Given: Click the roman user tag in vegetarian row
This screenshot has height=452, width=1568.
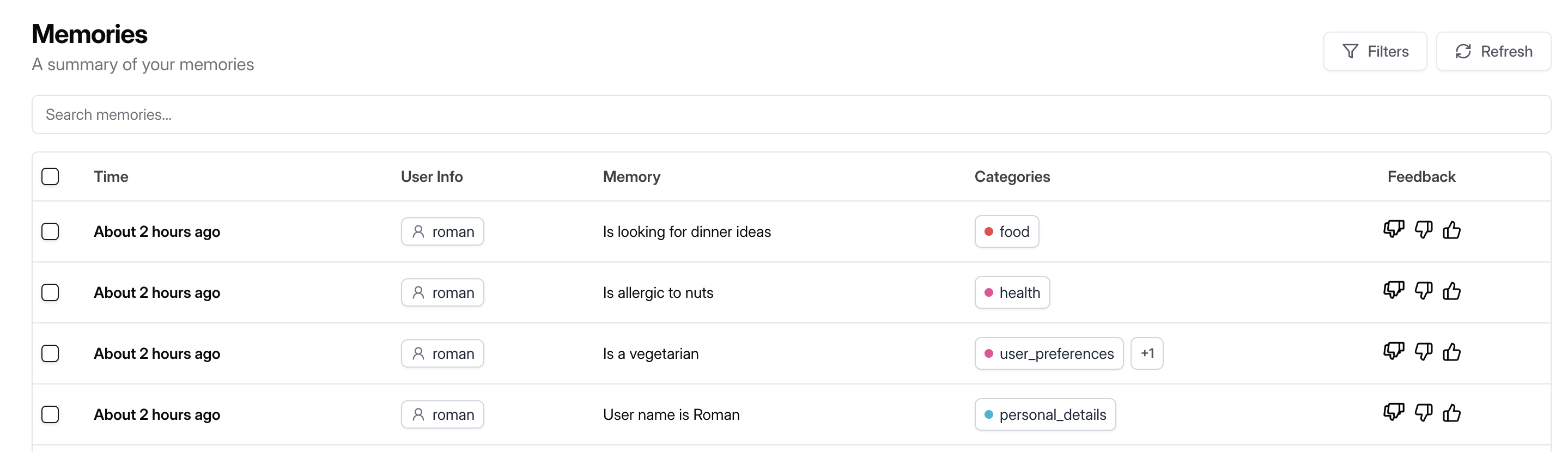Looking at the screenshot, I should (x=442, y=353).
